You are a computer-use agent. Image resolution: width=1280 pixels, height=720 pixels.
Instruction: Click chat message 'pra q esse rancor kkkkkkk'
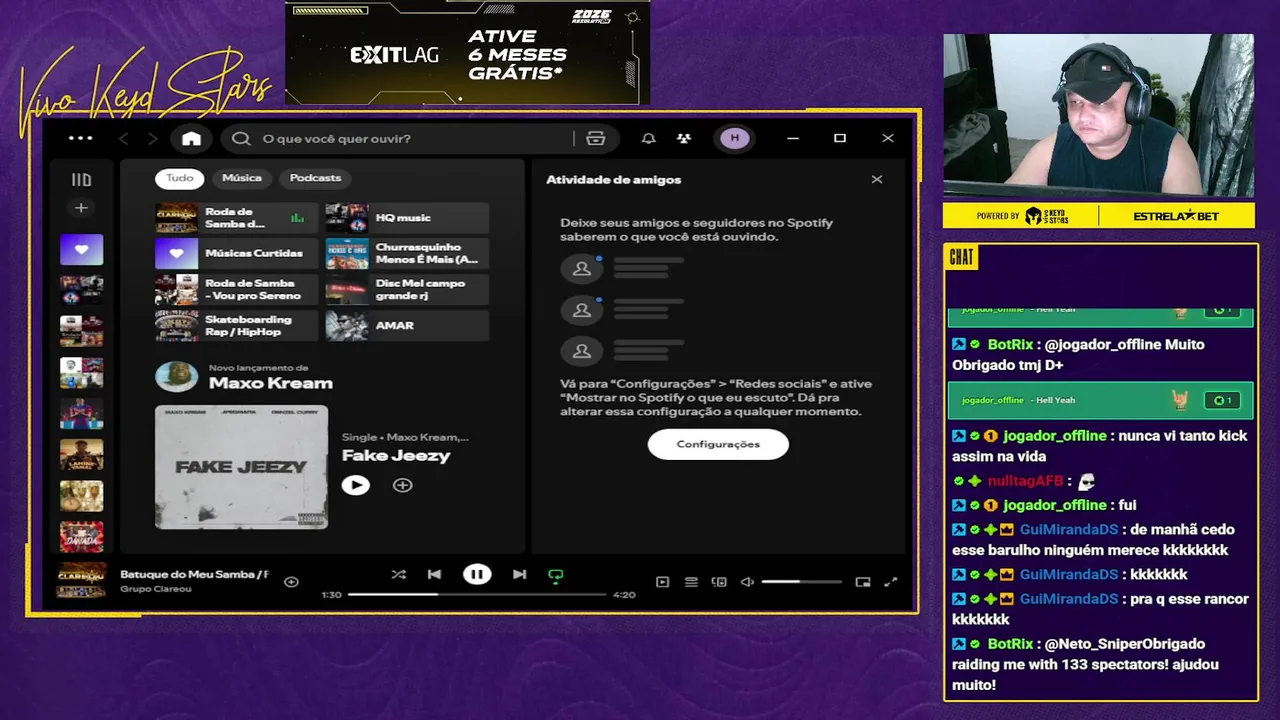pos(1100,609)
